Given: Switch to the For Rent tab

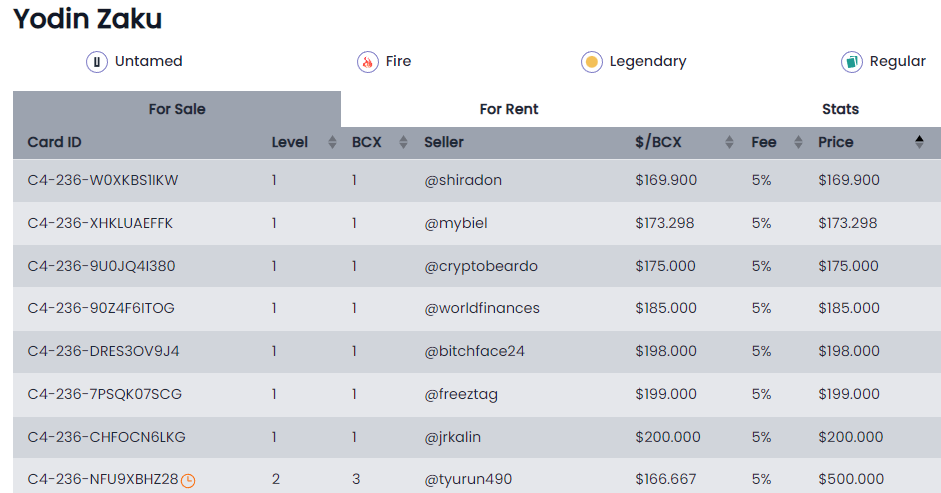Looking at the screenshot, I should click(509, 109).
